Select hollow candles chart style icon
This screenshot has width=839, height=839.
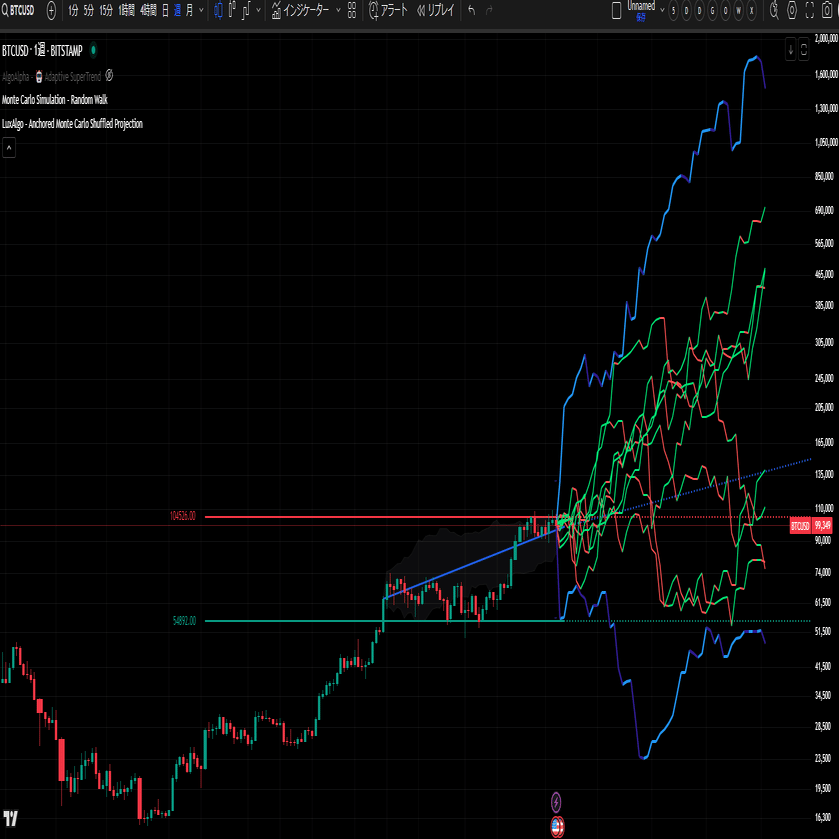(232, 10)
